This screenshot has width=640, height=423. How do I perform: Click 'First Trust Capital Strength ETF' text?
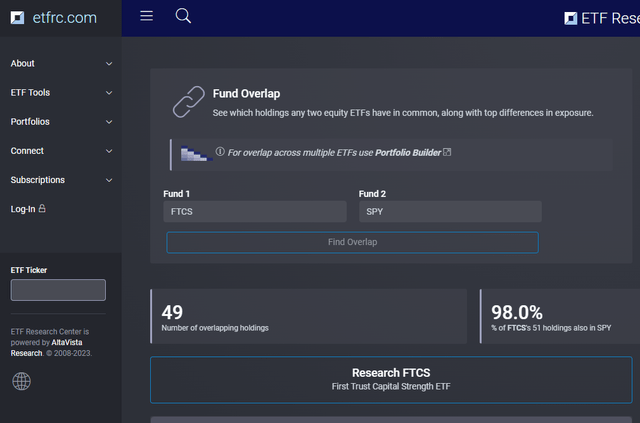pyautogui.click(x=391, y=386)
